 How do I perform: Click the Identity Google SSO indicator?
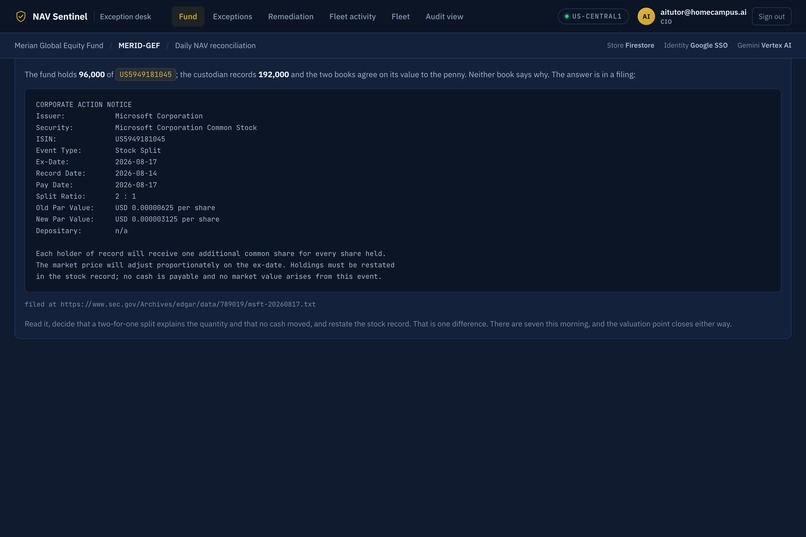(695, 45)
